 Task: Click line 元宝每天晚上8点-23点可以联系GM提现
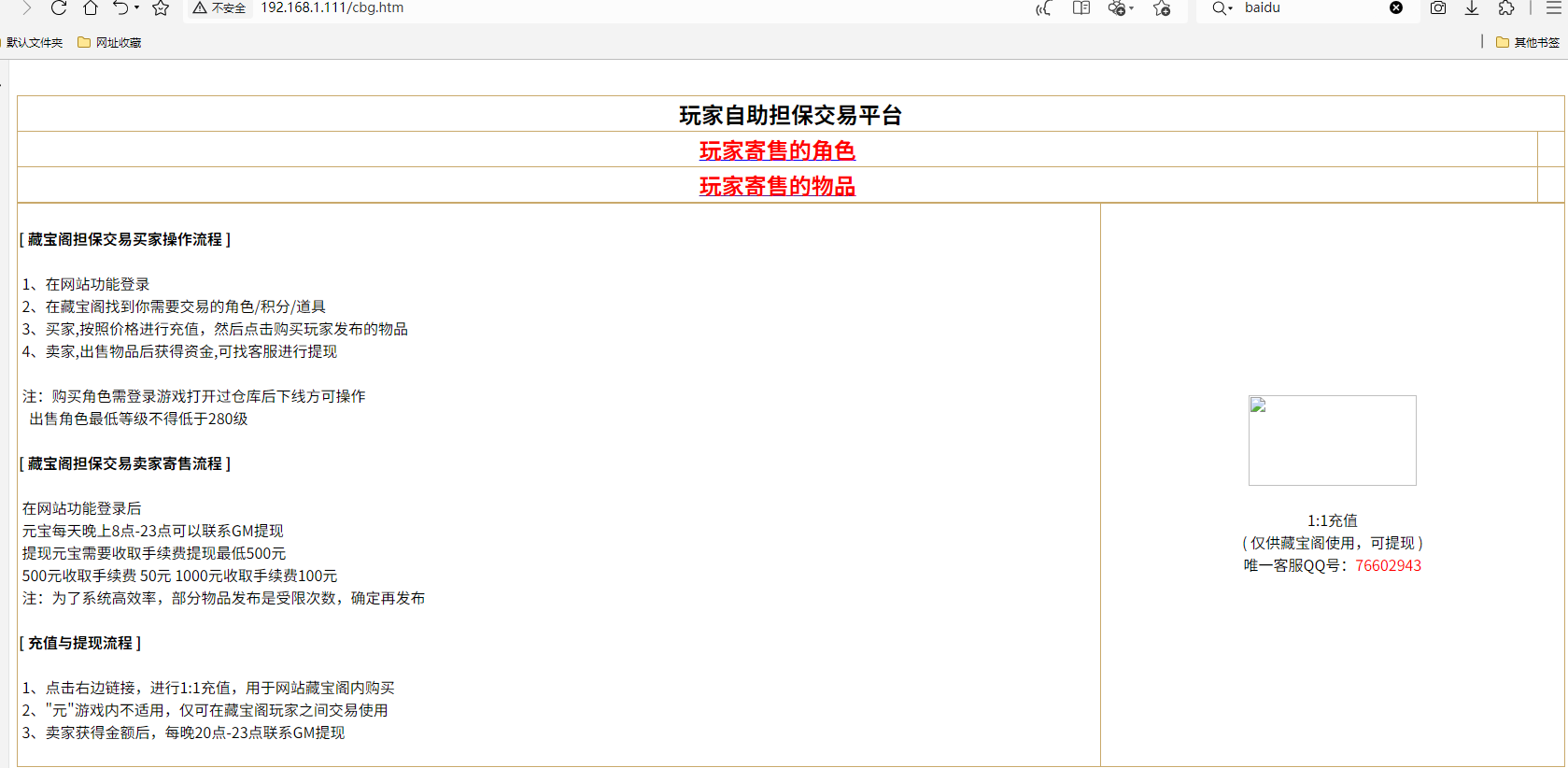coord(152,531)
